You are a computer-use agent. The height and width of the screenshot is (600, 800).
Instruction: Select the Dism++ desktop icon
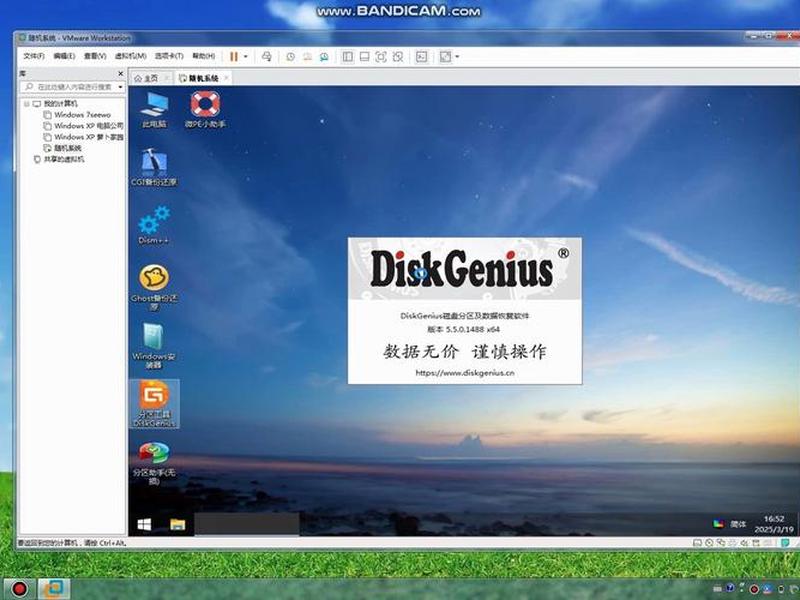154,224
